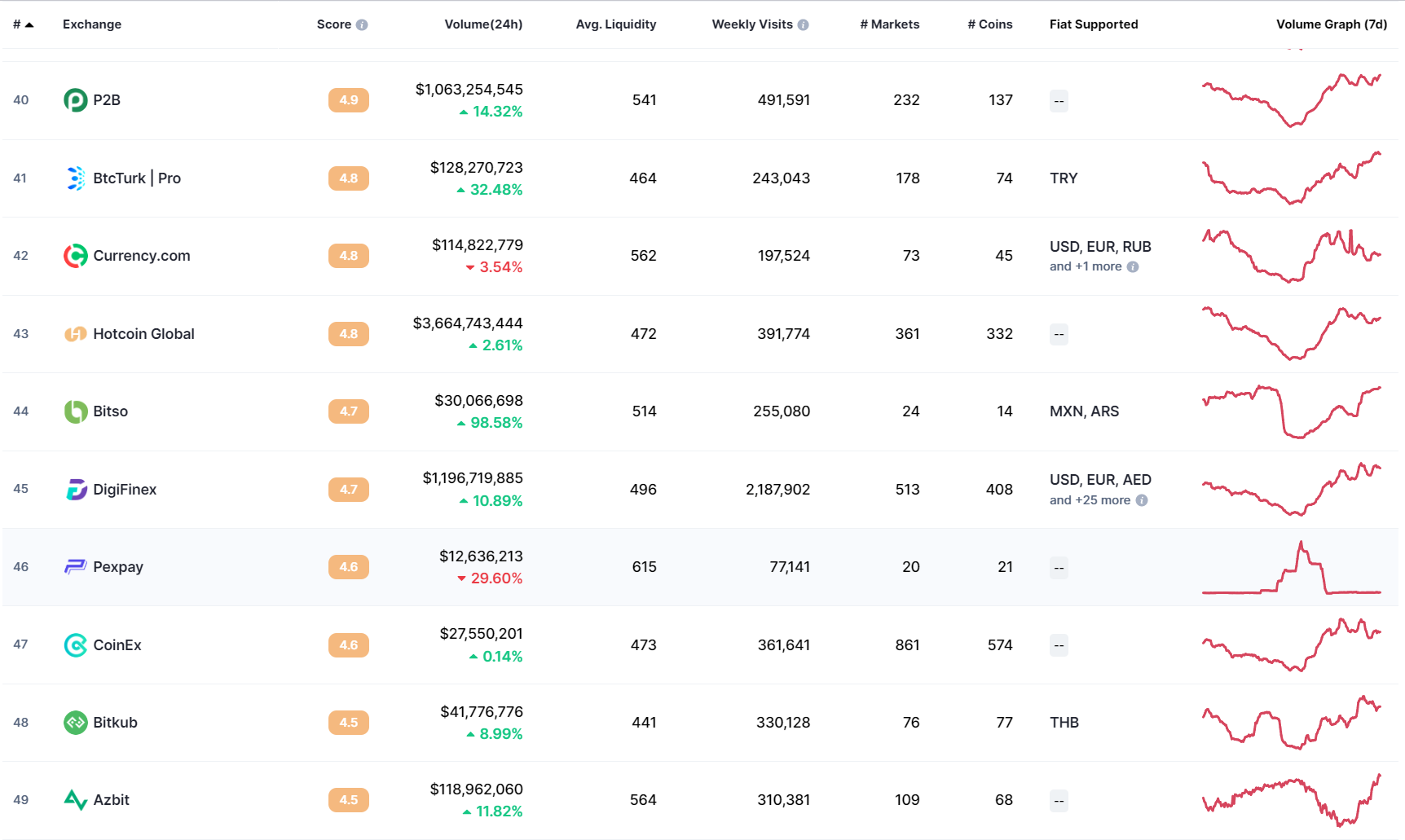Click the Bitkub logo icon
1405x840 pixels.
point(76,723)
